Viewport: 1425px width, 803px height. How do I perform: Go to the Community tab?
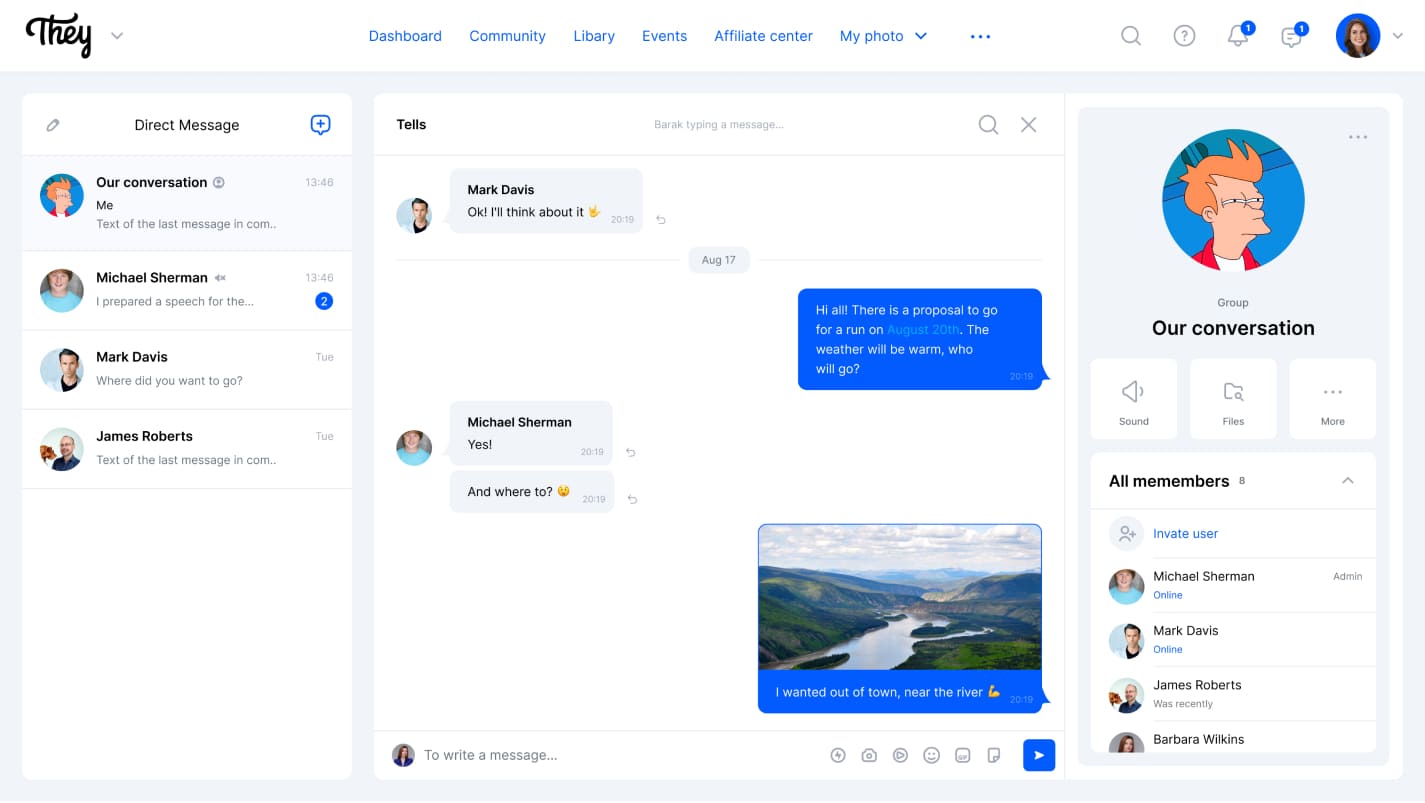507,36
